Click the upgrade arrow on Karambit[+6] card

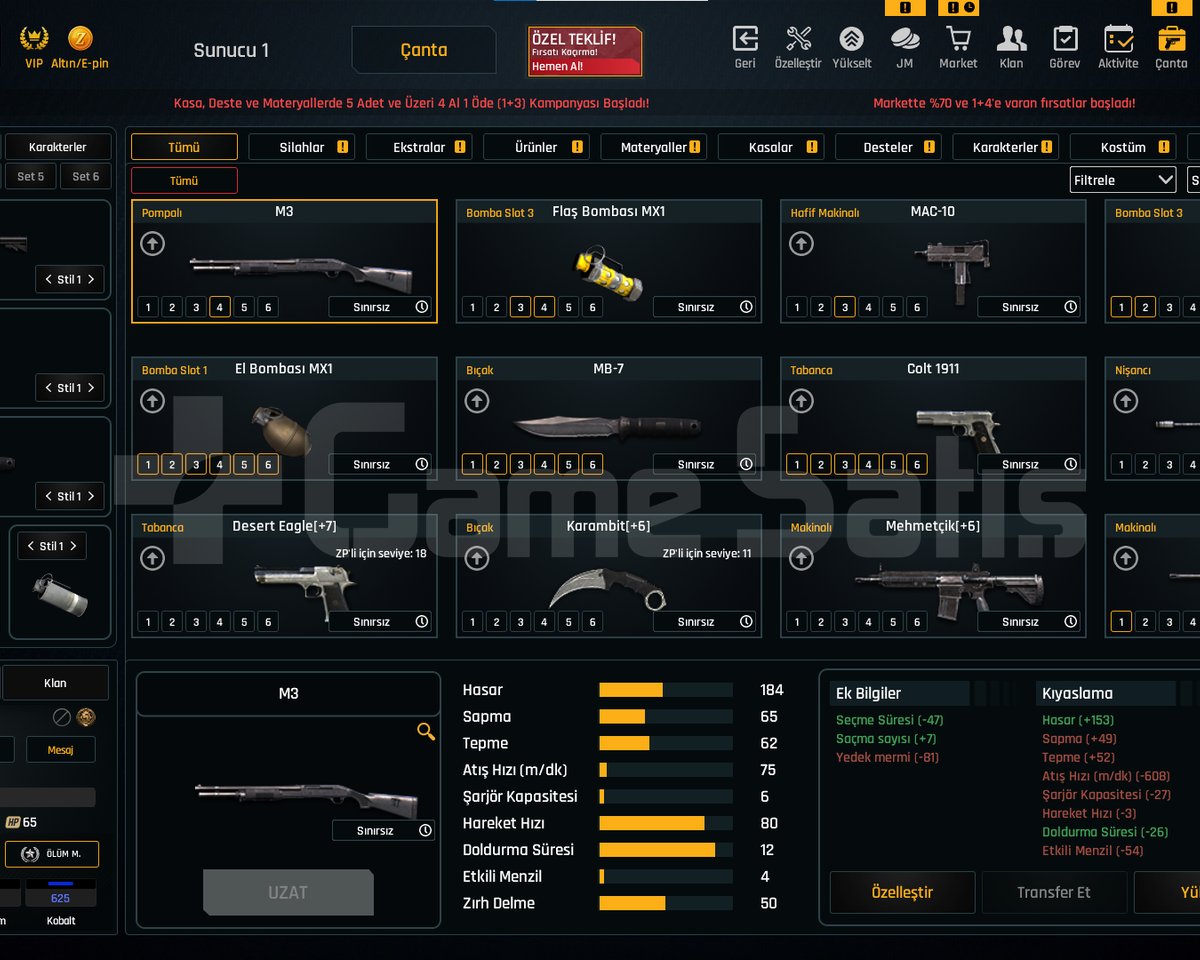477,558
